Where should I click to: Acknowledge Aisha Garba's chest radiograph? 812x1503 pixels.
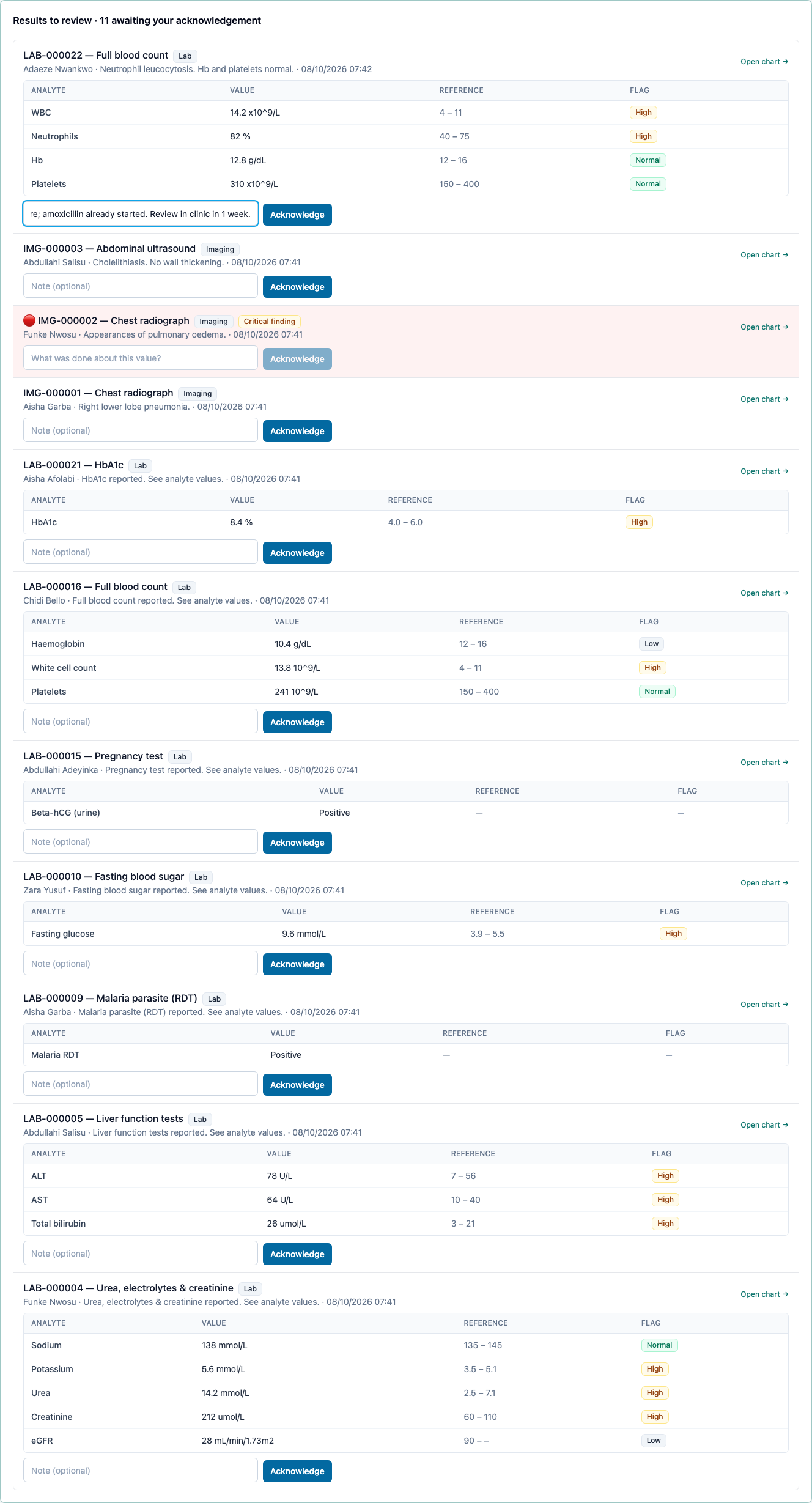pyautogui.click(x=297, y=431)
